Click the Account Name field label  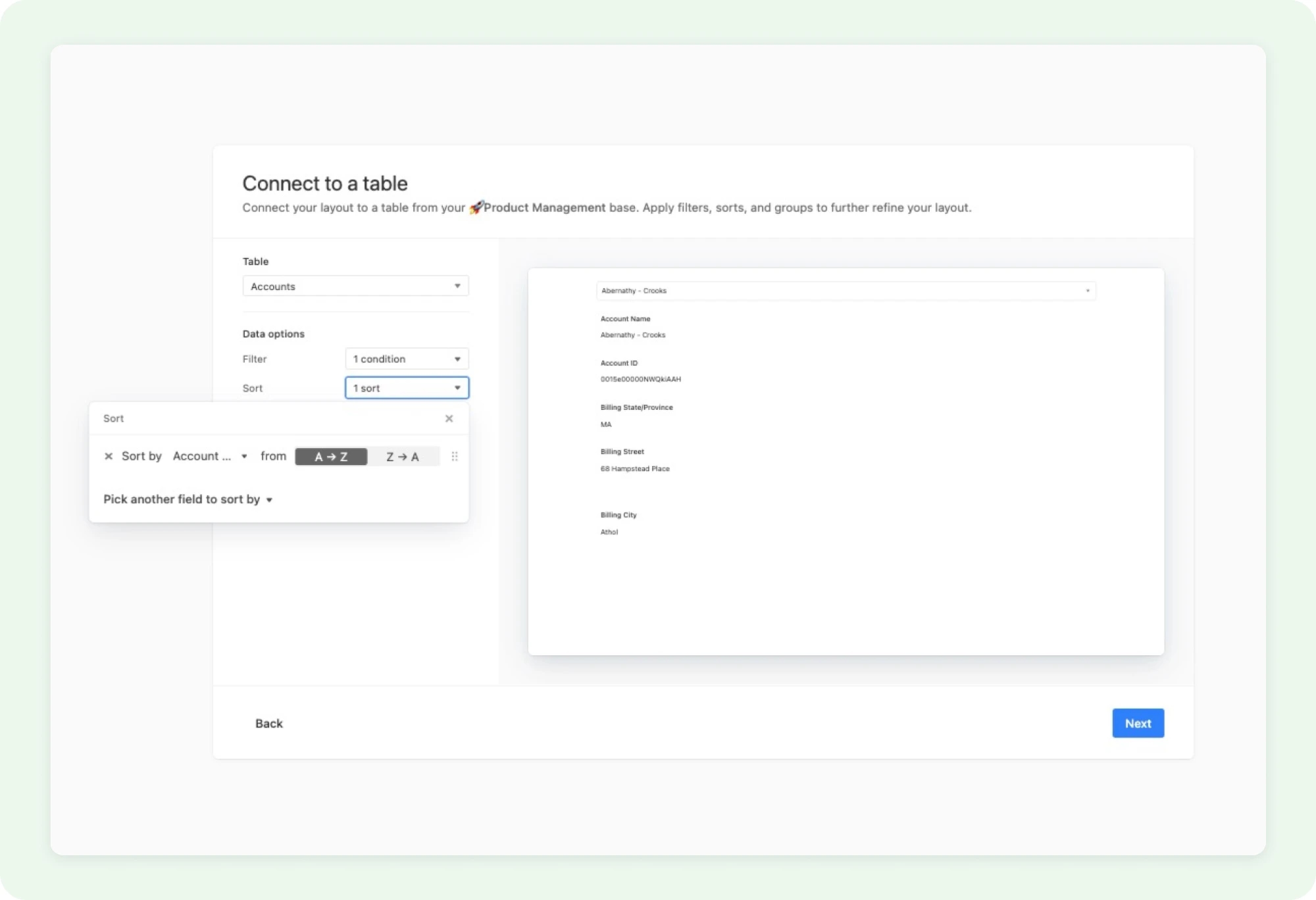pyautogui.click(x=625, y=318)
